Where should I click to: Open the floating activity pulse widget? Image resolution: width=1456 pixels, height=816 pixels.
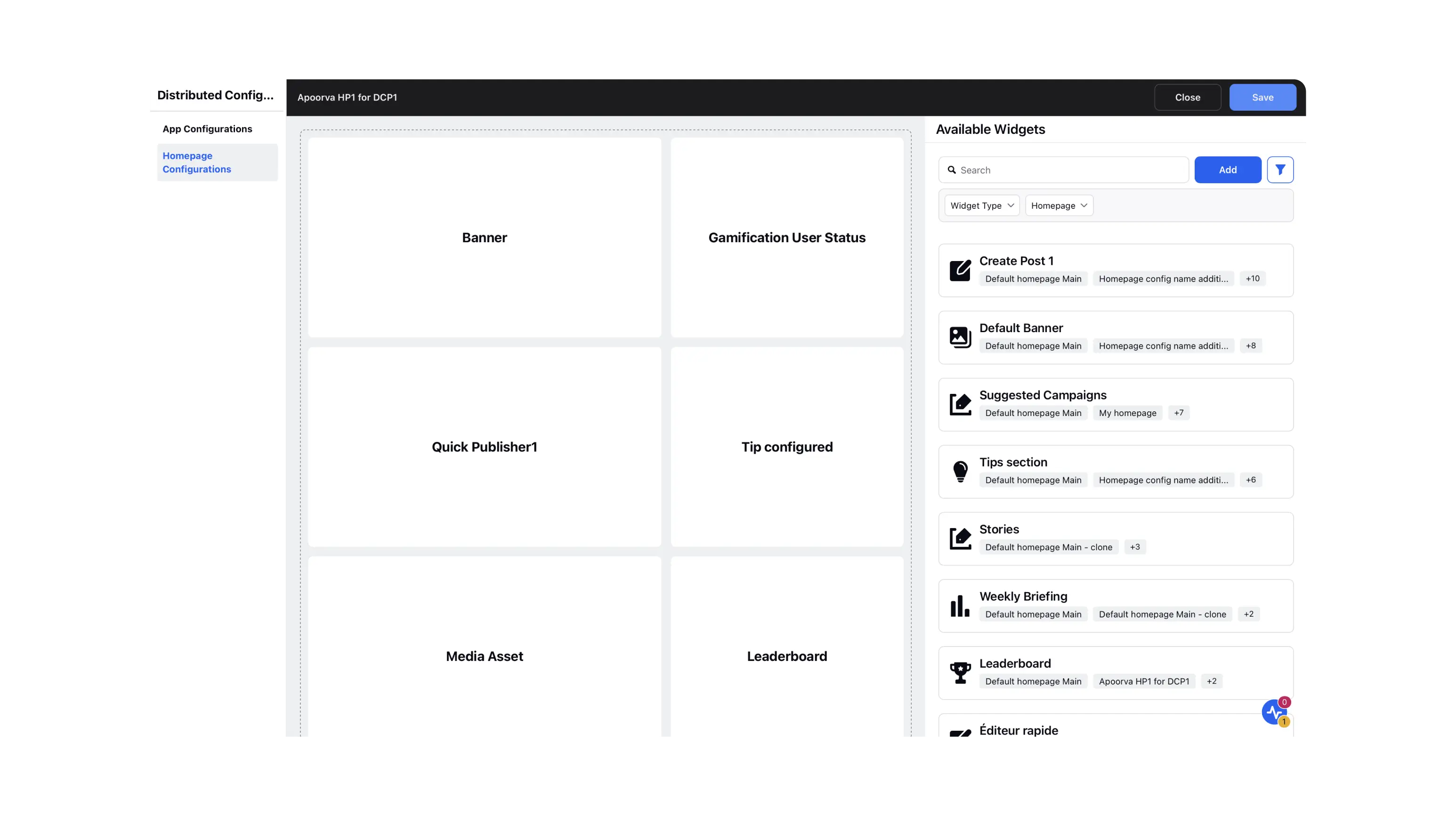(x=1275, y=712)
